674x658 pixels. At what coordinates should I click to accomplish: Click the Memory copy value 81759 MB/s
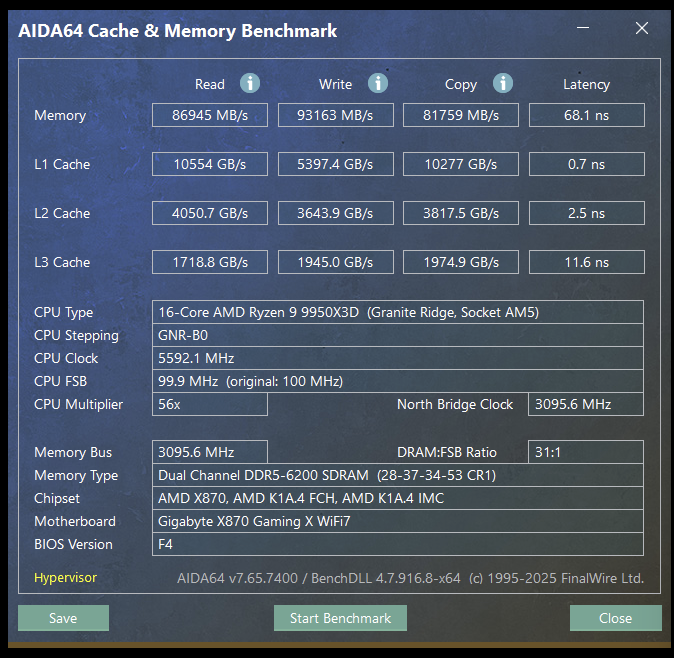[461, 115]
